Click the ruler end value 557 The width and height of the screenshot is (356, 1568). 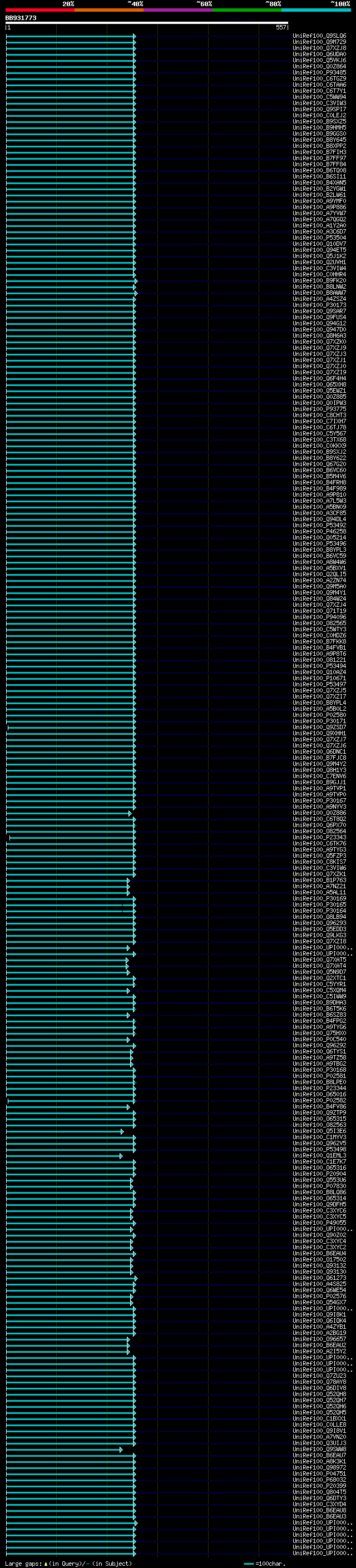click(x=281, y=27)
